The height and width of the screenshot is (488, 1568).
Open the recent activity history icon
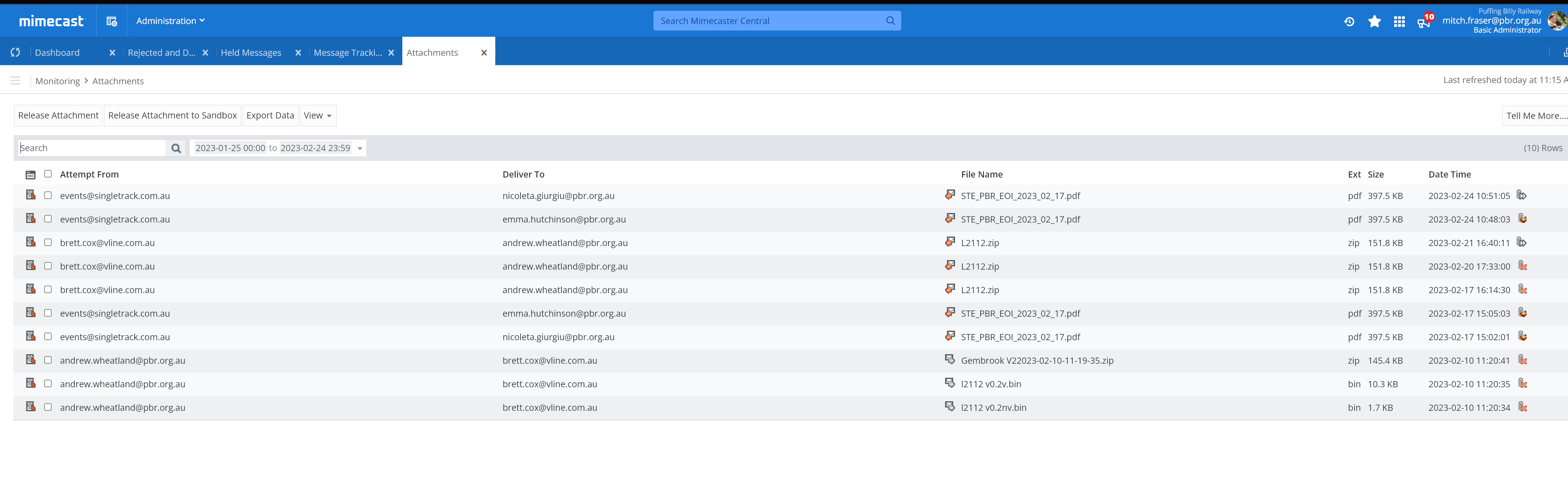click(x=1349, y=22)
